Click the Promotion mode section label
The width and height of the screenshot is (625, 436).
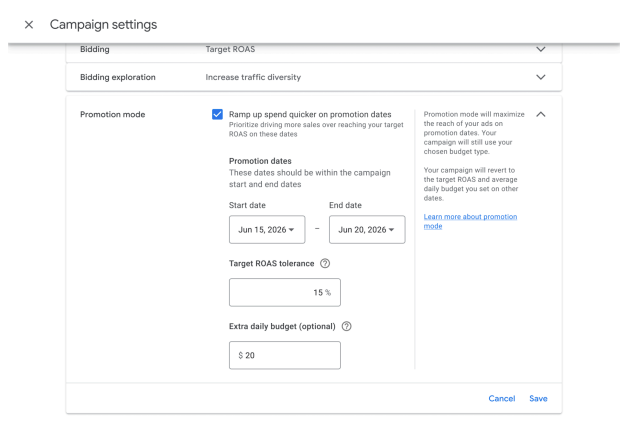(113, 114)
